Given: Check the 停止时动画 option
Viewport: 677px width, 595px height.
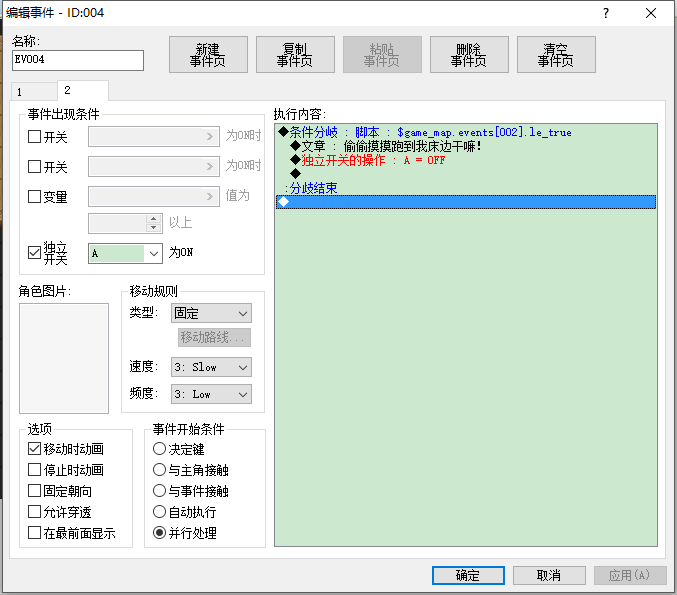Looking at the screenshot, I should 34,470.
